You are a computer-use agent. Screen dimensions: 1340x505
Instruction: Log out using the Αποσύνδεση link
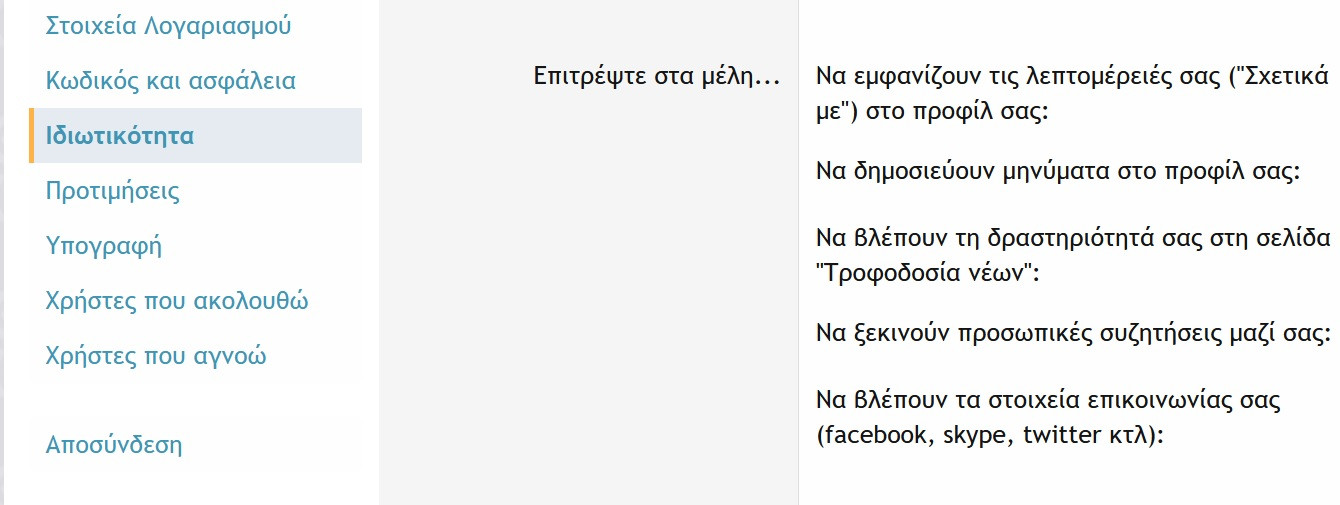click(114, 445)
